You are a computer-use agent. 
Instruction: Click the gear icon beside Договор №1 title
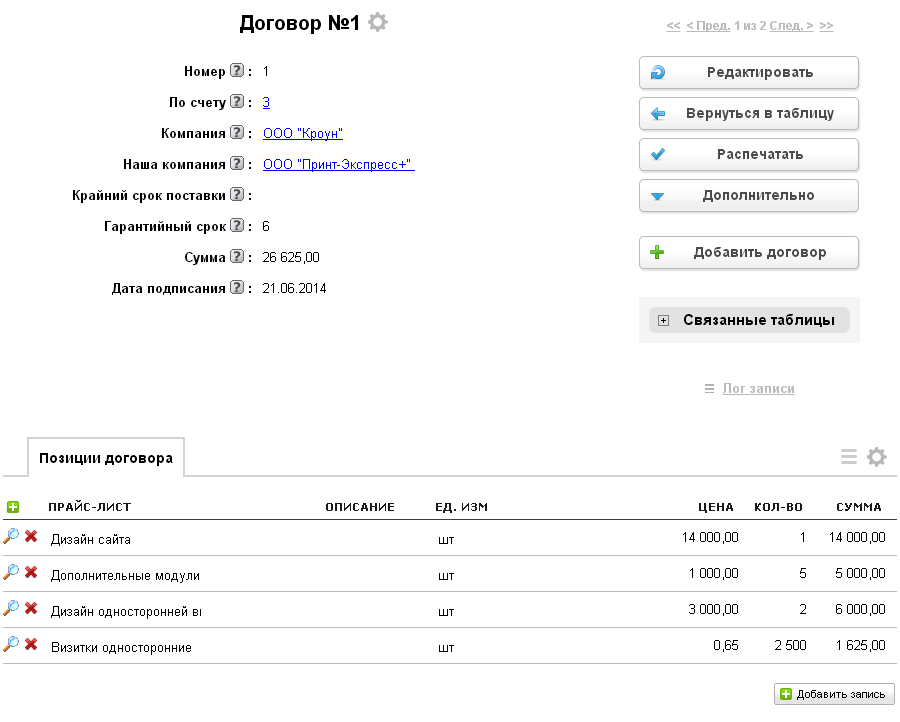click(377, 22)
